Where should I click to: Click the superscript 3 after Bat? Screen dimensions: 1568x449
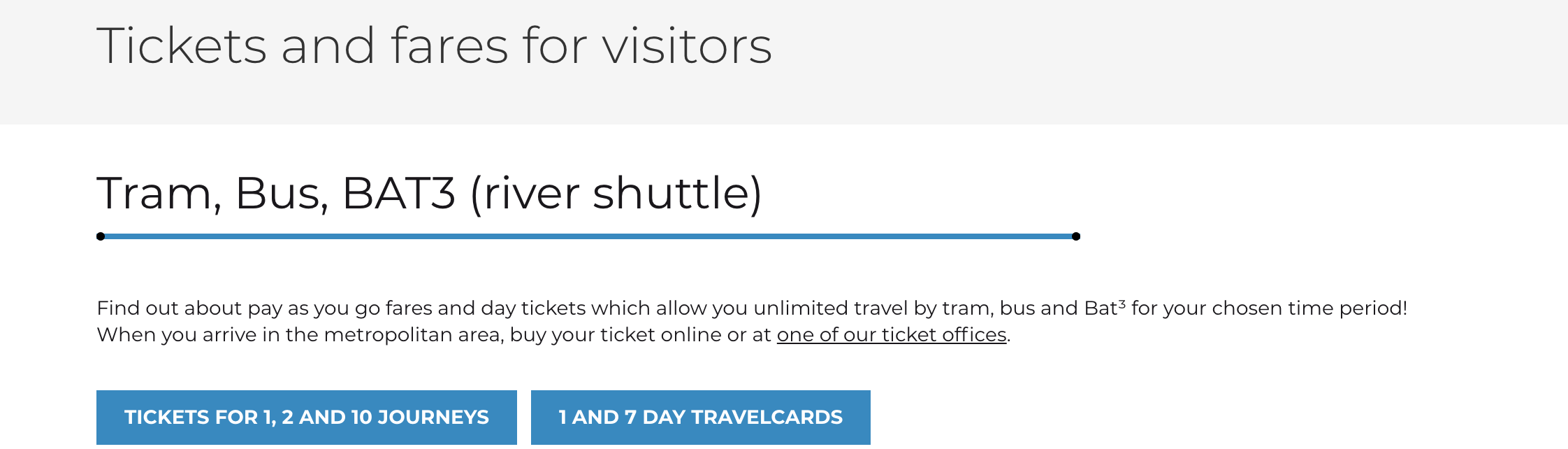click(x=1122, y=304)
